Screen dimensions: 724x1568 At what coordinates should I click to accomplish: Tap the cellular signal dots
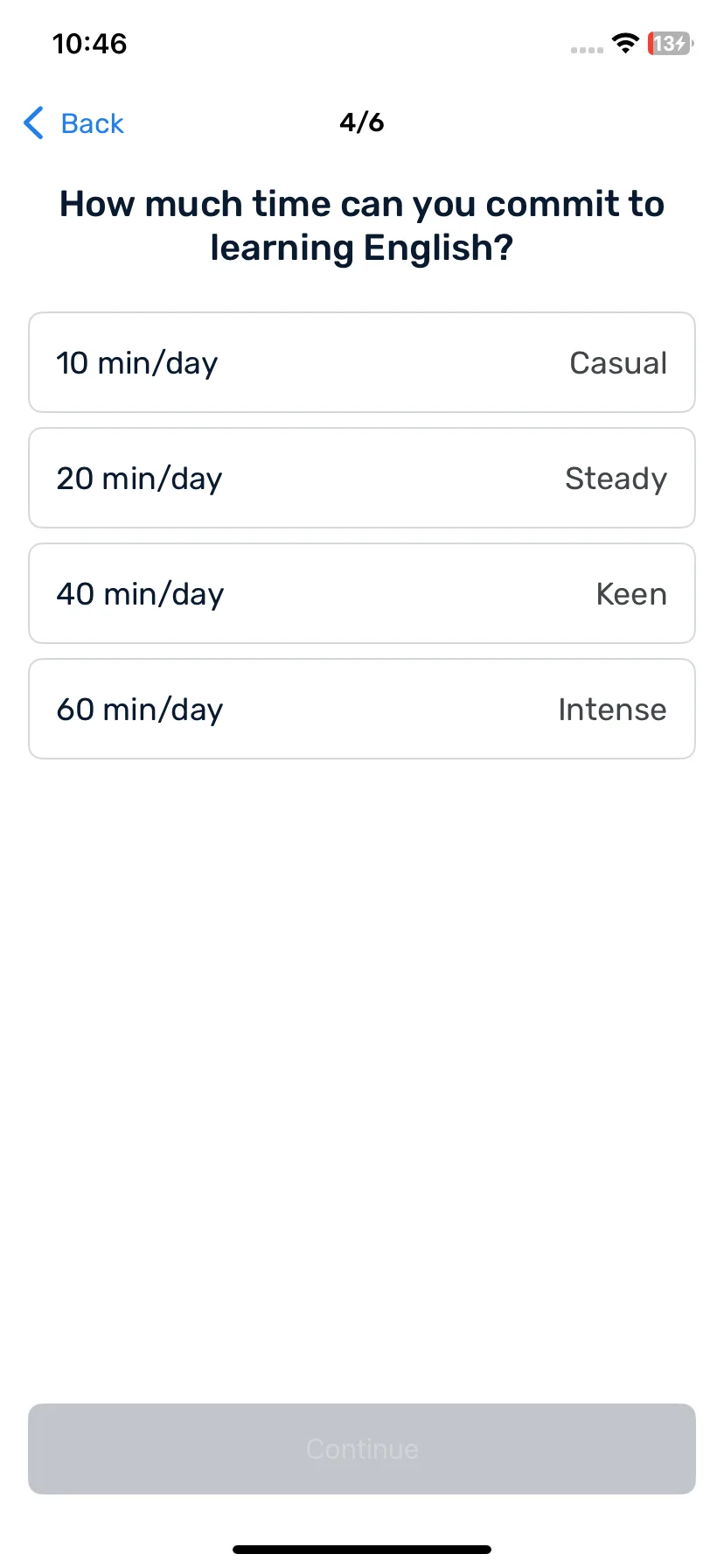pyautogui.click(x=587, y=50)
